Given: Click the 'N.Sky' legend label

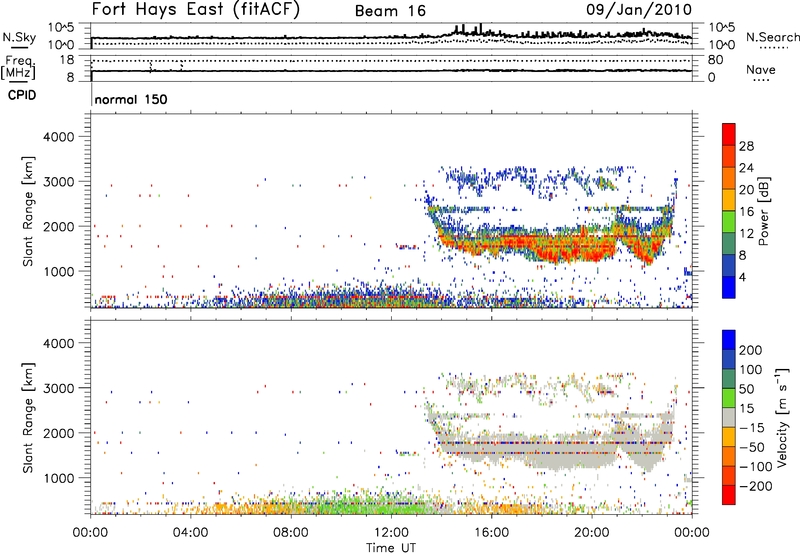Looking at the screenshot, I should [19, 37].
